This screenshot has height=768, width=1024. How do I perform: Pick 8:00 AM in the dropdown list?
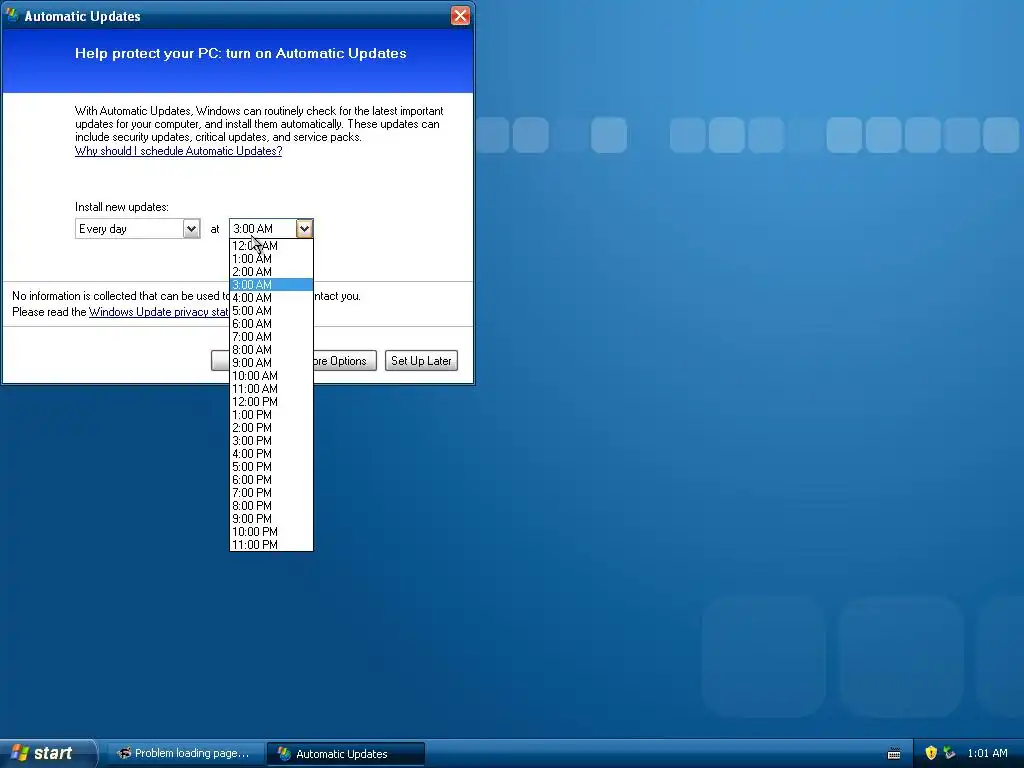click(x=271, y=350)
